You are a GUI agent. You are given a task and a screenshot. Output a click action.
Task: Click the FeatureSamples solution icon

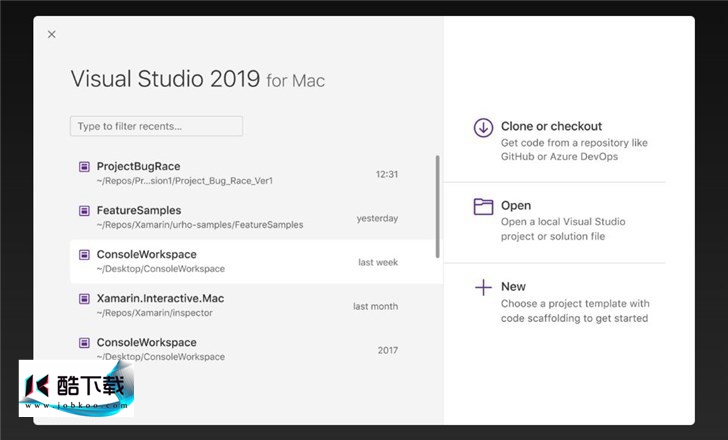(84, 211)
